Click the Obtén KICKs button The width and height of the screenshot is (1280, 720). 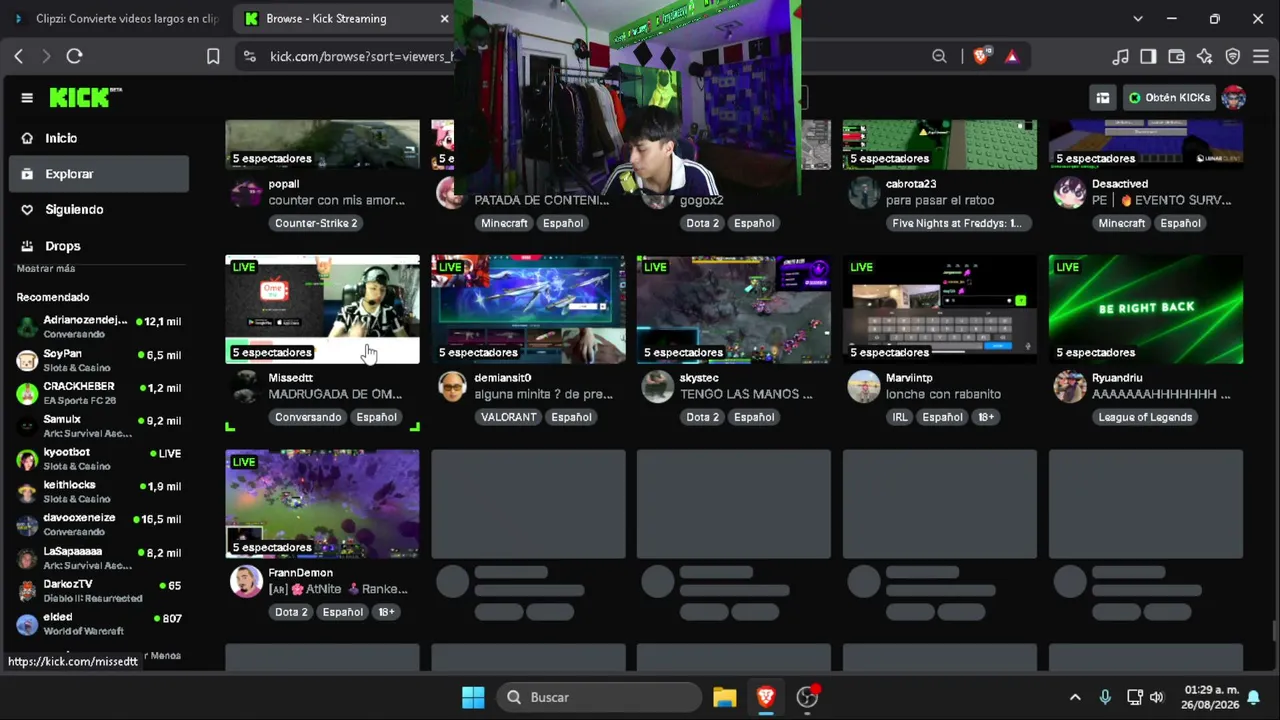pyautogui.click(x=1168, y=98)
